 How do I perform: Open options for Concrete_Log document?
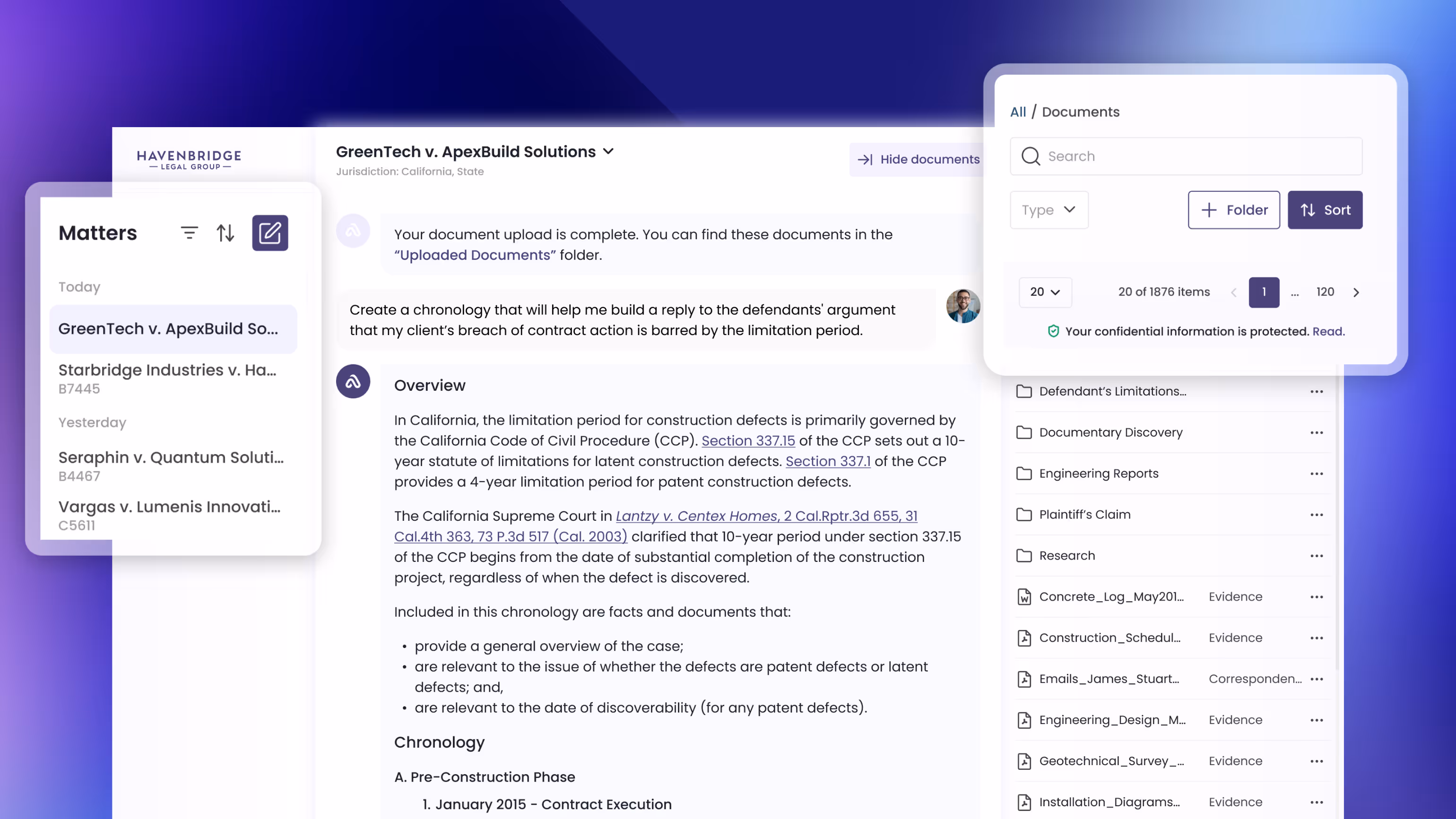(1317, 597)
